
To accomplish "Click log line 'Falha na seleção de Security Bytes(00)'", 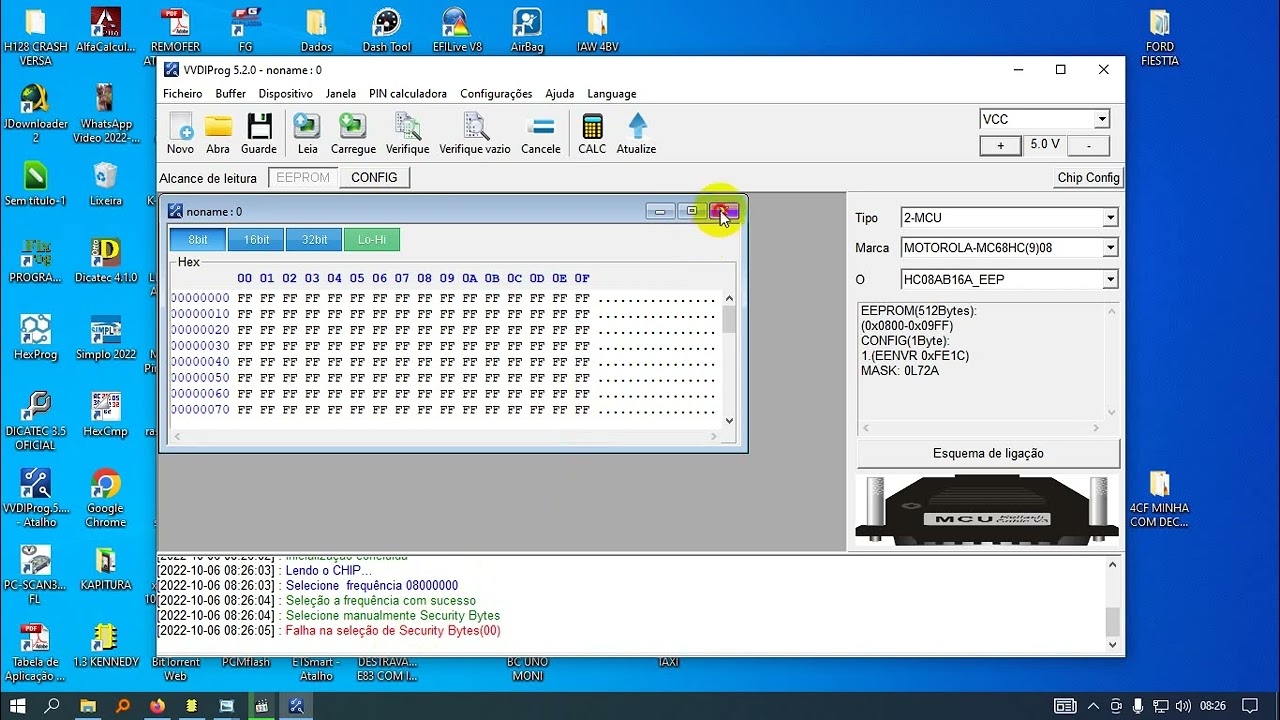I will point(393,631).
